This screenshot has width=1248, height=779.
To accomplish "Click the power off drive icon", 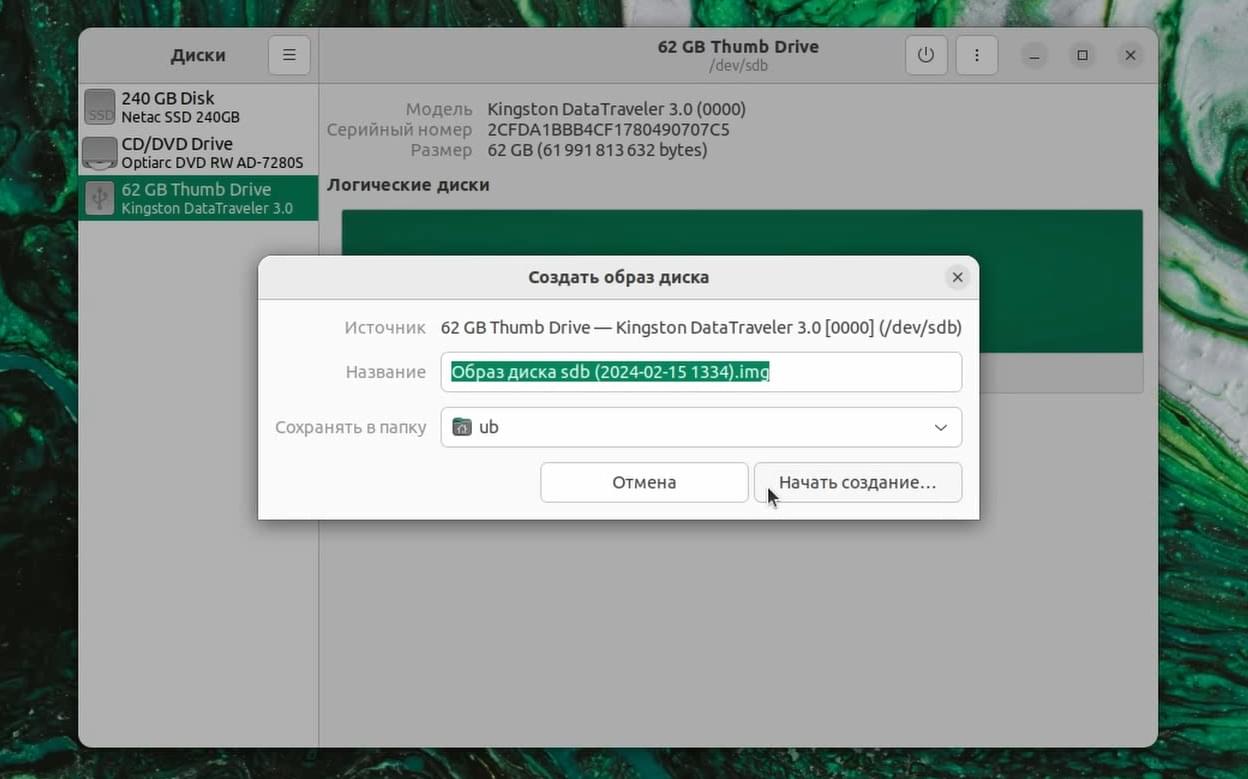I will click(926, 55).
